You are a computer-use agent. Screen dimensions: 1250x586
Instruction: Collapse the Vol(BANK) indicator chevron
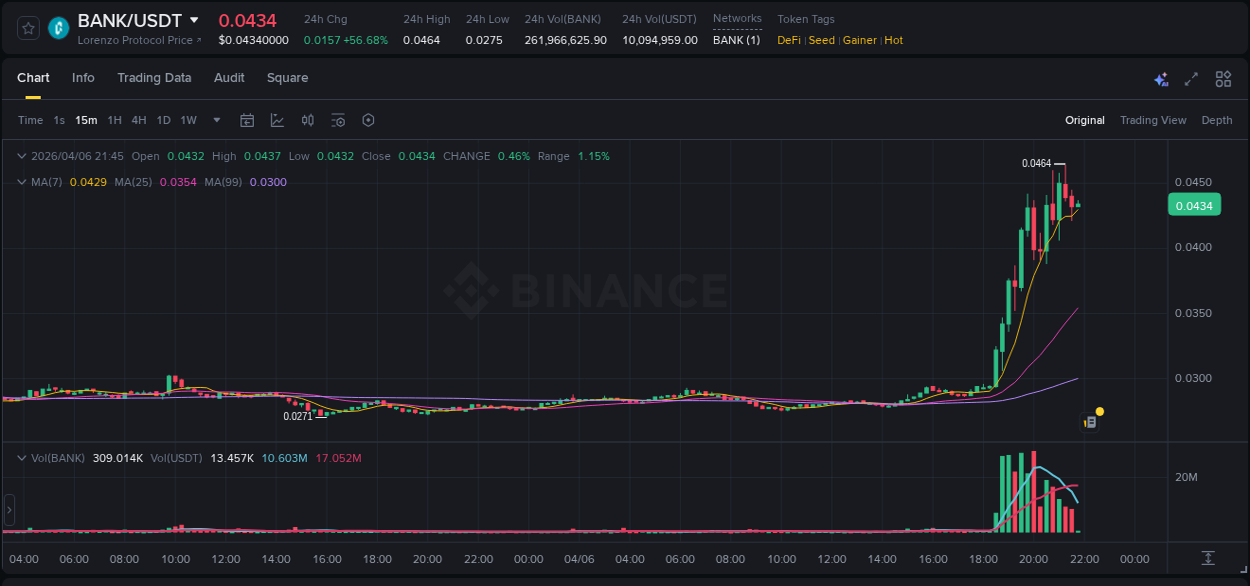click(22, 458)
